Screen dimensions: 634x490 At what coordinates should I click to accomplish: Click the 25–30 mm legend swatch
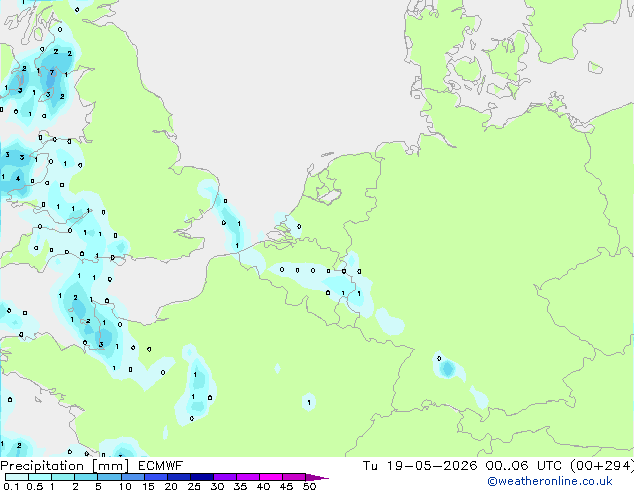pyautogui.click(x=202, y=477)
